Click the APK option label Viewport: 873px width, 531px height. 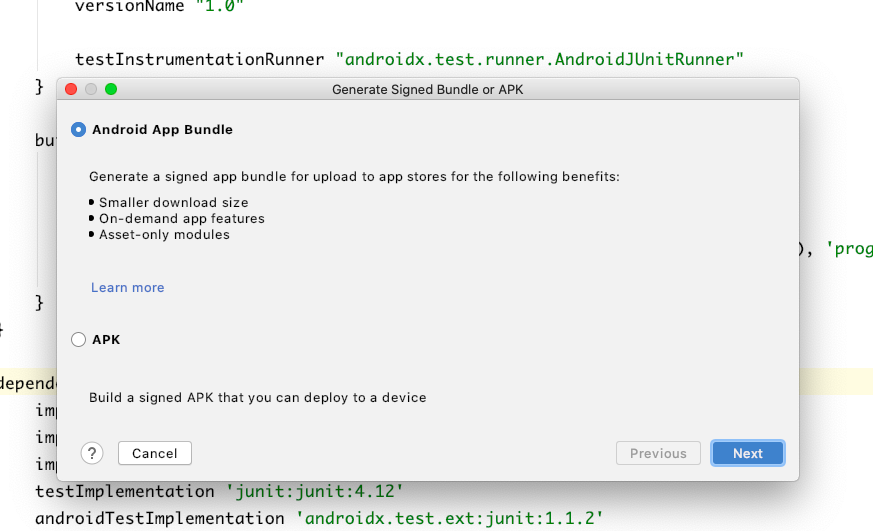click(x=106, y=340)
